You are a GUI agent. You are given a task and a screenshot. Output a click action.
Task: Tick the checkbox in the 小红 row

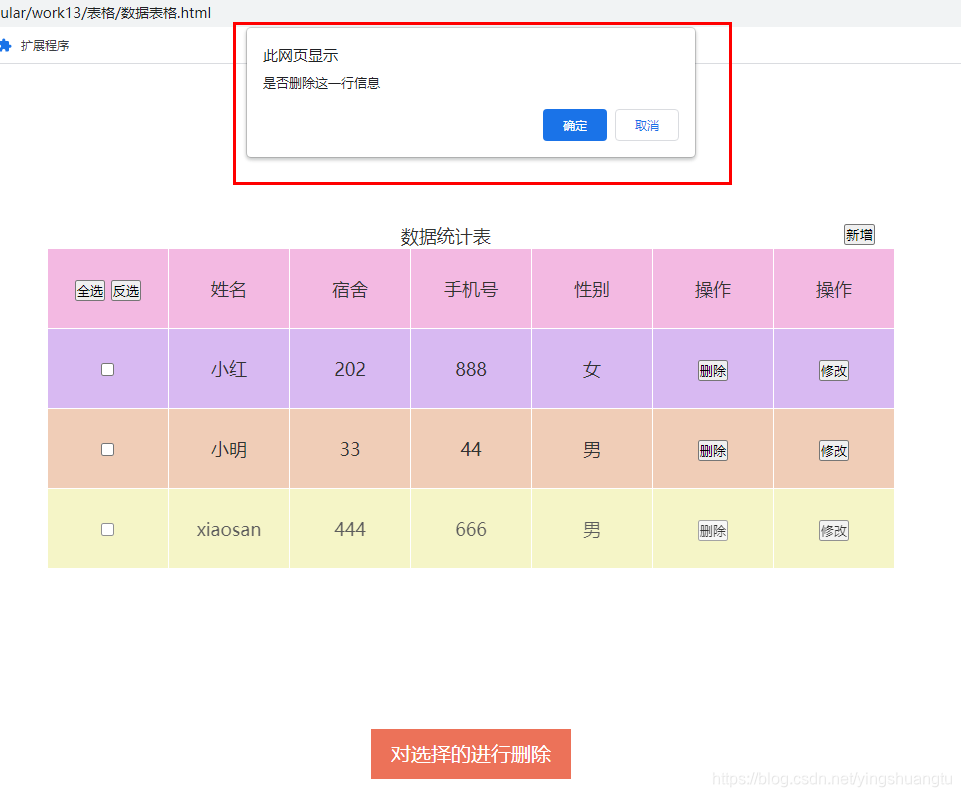click(107, 370)
